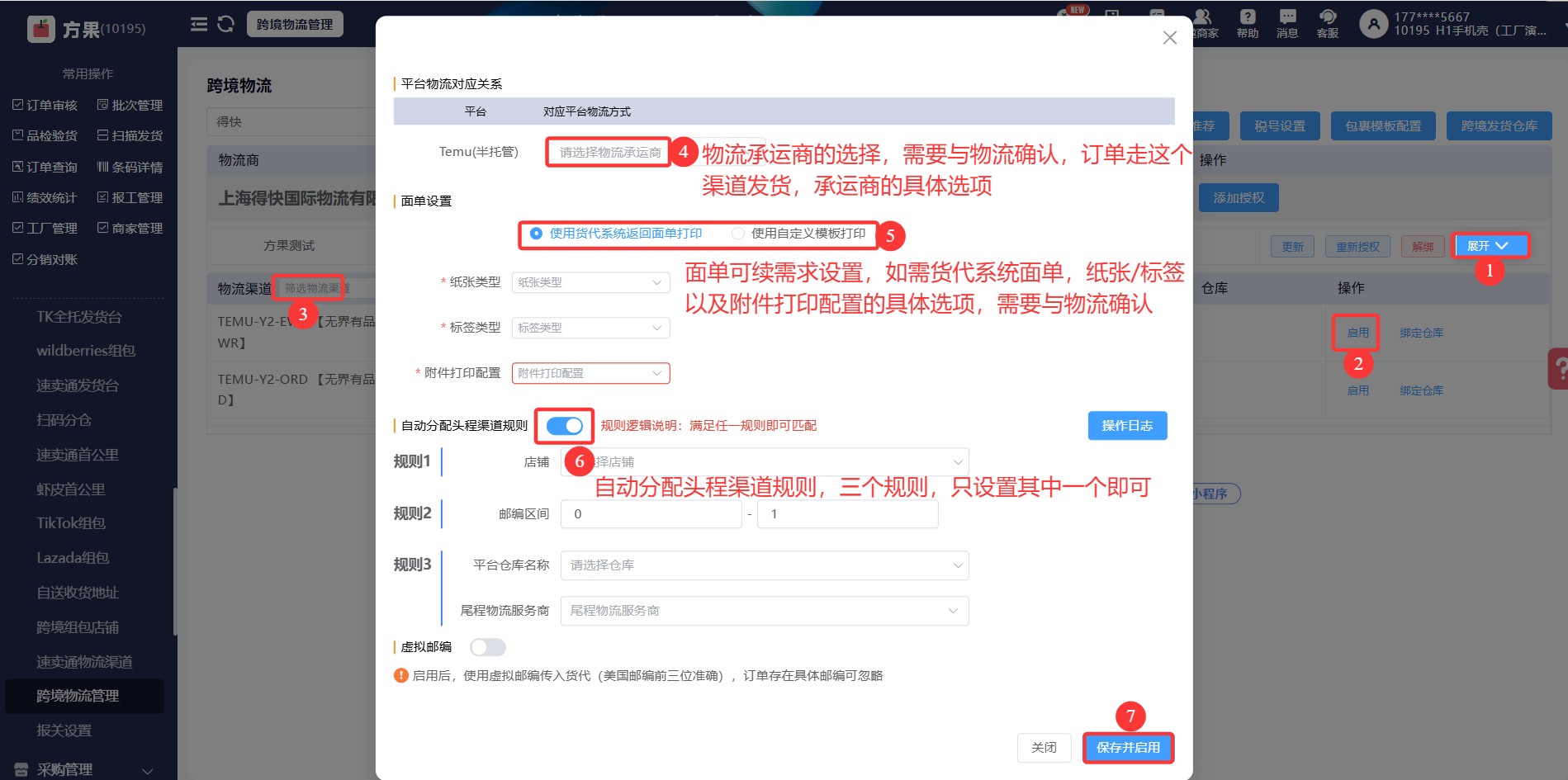Open 虾皮首公里 in the sidebar
The width and height of the screenshot is (1568, 780).
pyautogui.click(x=71, y=489)
